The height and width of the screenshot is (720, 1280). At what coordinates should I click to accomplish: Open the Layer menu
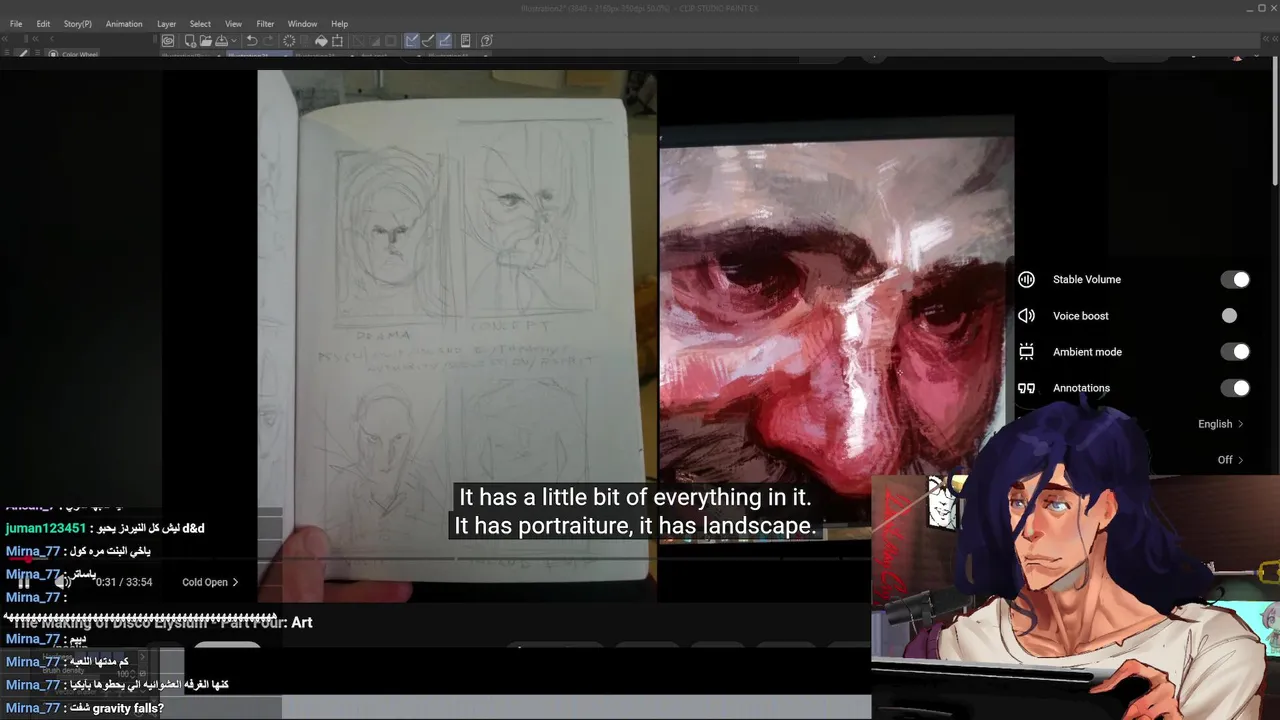(x=166, y=24)
